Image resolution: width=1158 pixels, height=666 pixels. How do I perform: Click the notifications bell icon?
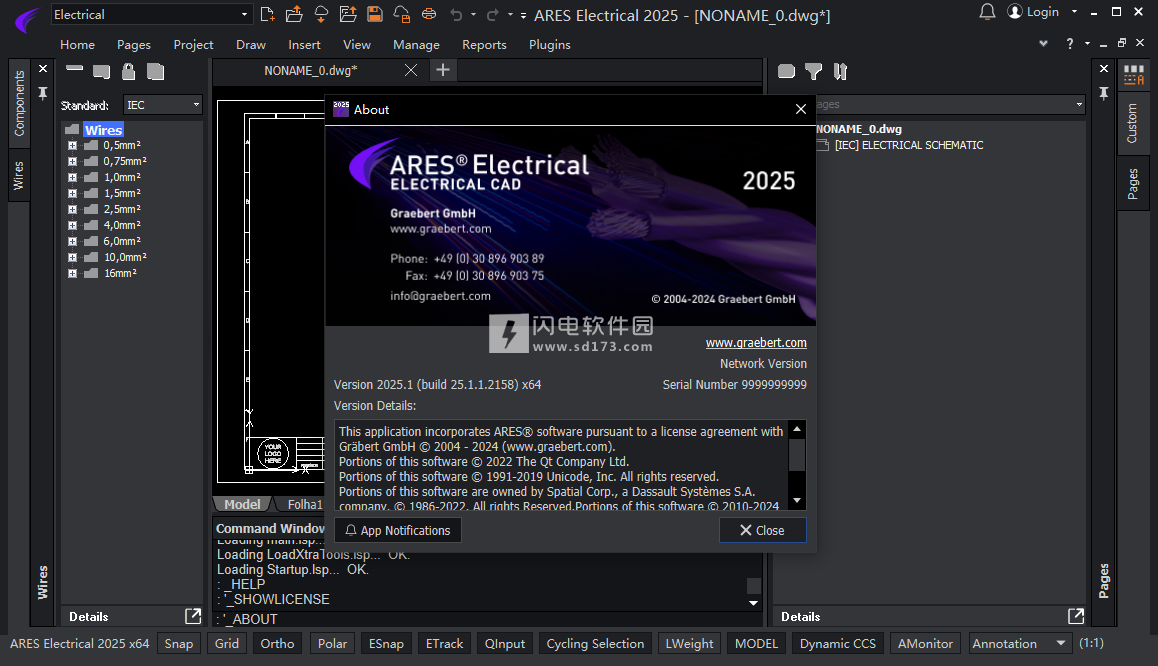click(987, 12)
